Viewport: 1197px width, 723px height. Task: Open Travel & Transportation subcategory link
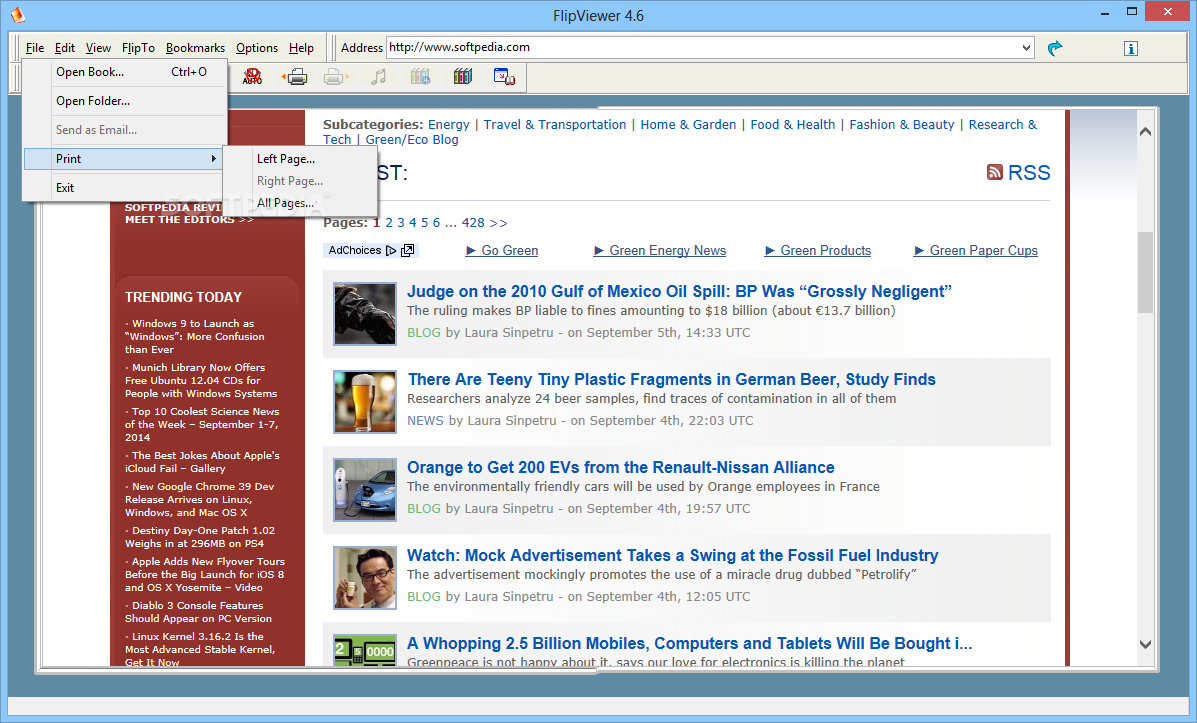pyautogui.click(x=554, y=124)
